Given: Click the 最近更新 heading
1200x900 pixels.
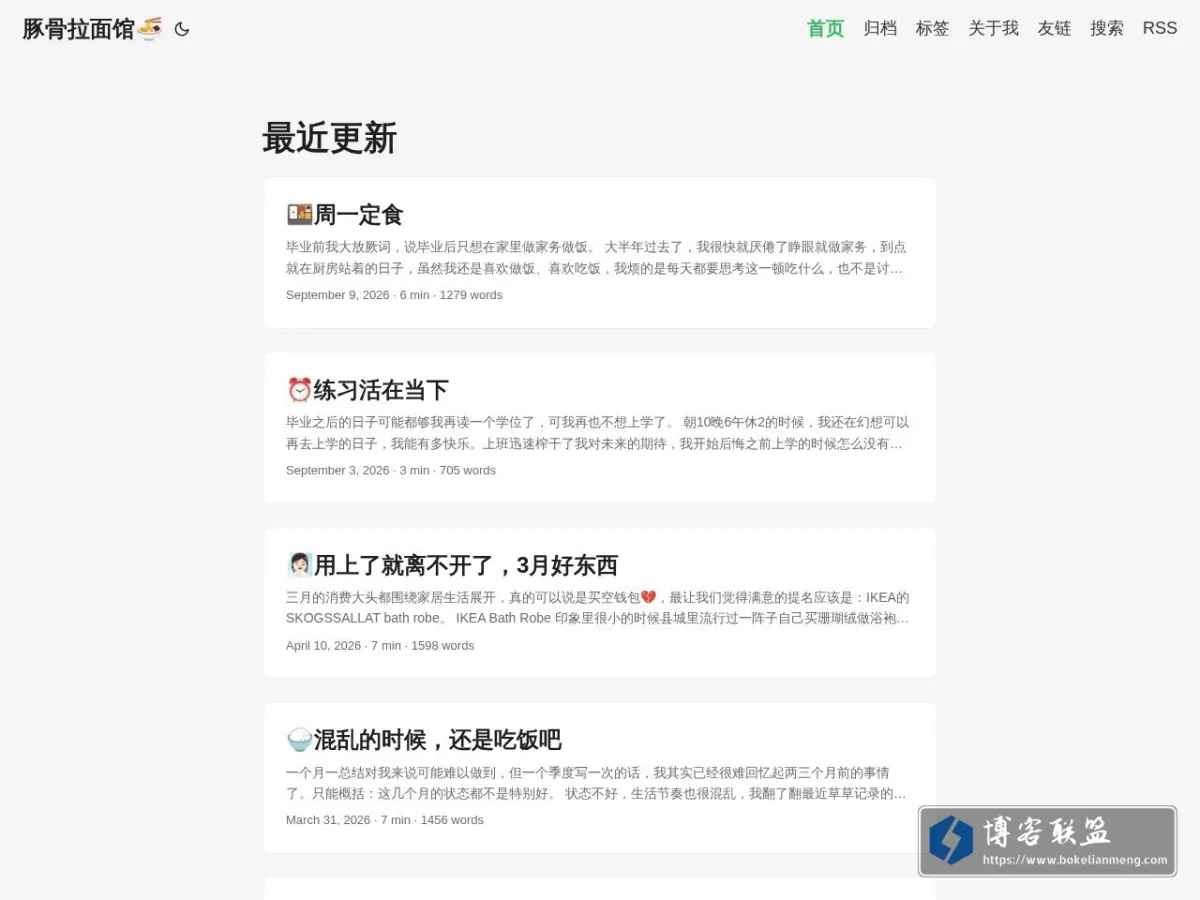Looking at the screenshot, I should pyautogui.click(x=329, y=138).
